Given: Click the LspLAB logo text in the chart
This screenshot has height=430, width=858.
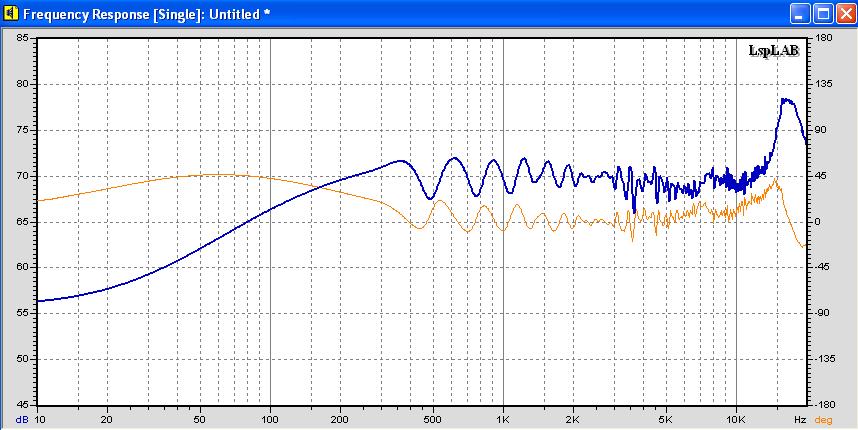Looking at the screenshot, I should click(774, 51).
